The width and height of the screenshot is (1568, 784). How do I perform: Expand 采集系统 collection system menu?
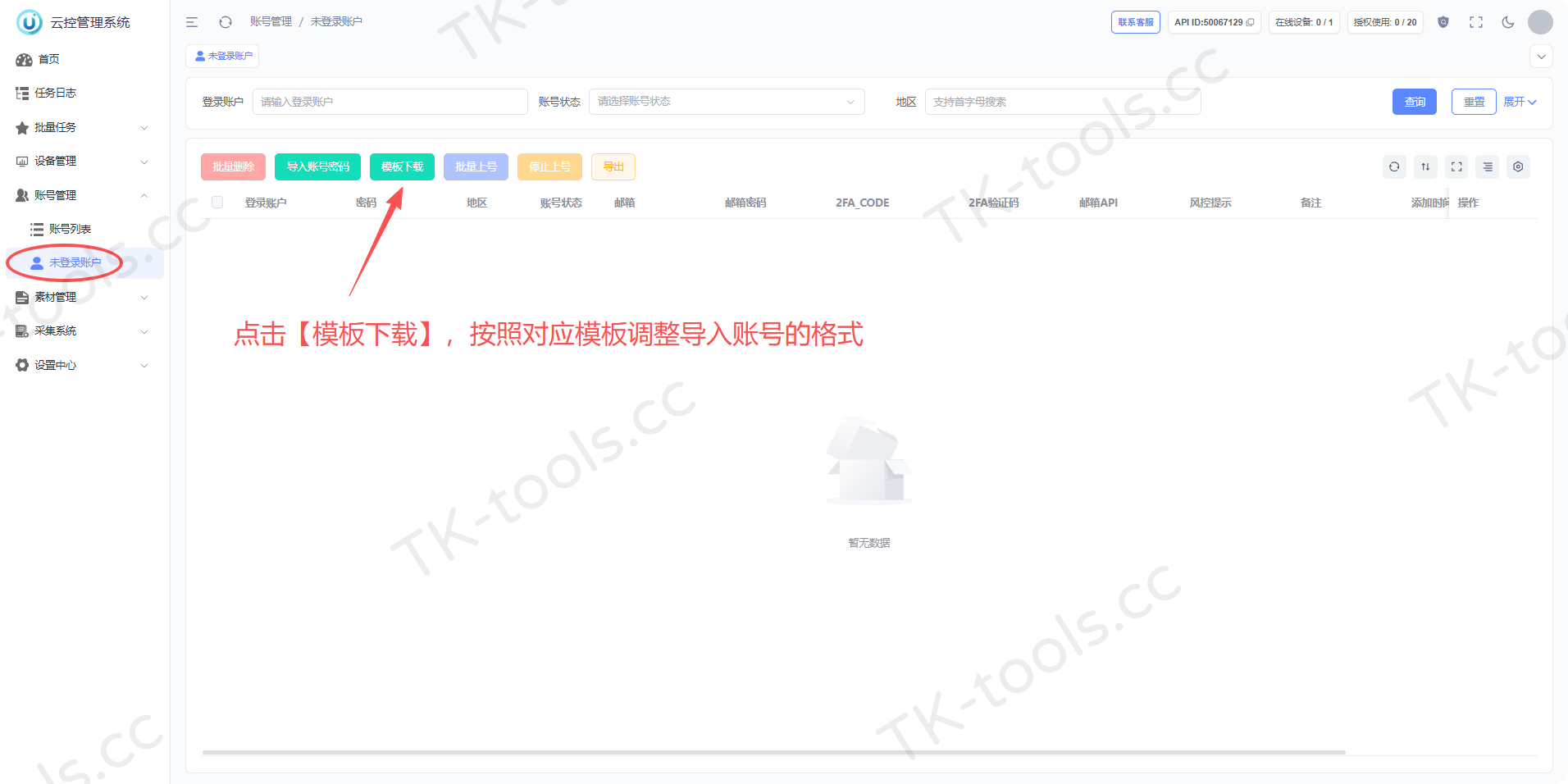84,330
